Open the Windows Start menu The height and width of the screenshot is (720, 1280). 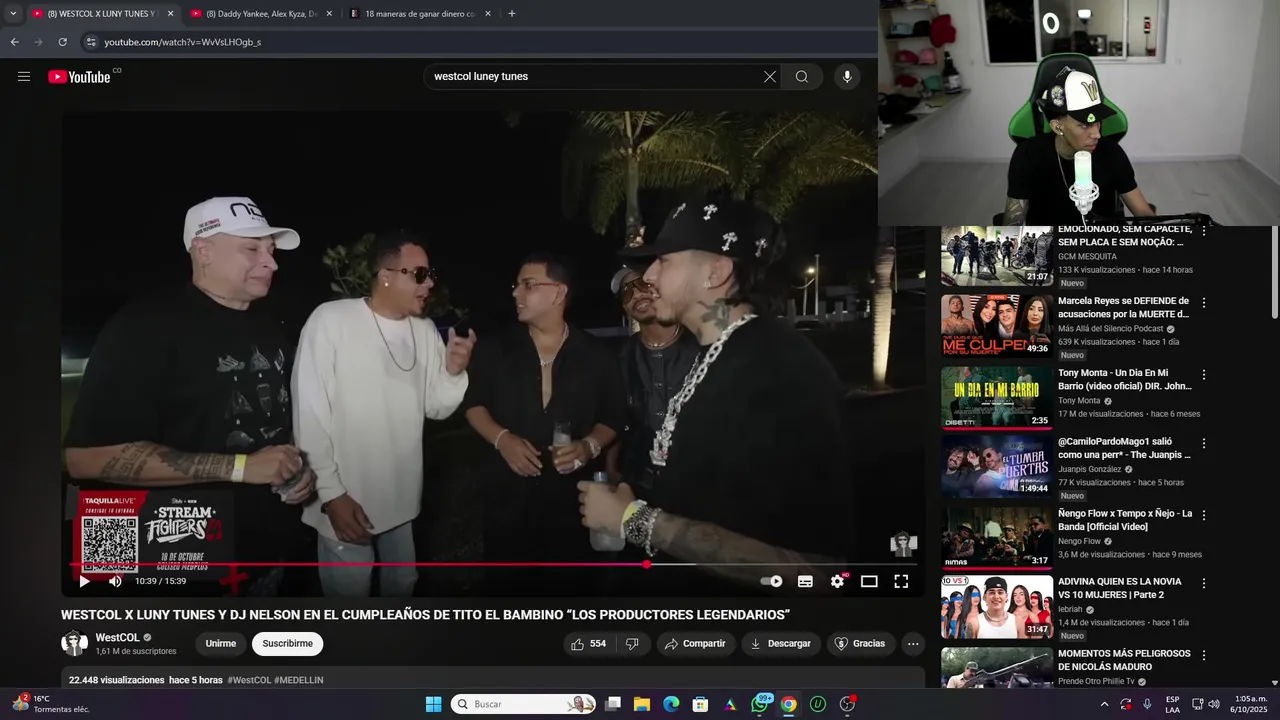(x=433, y=704)
